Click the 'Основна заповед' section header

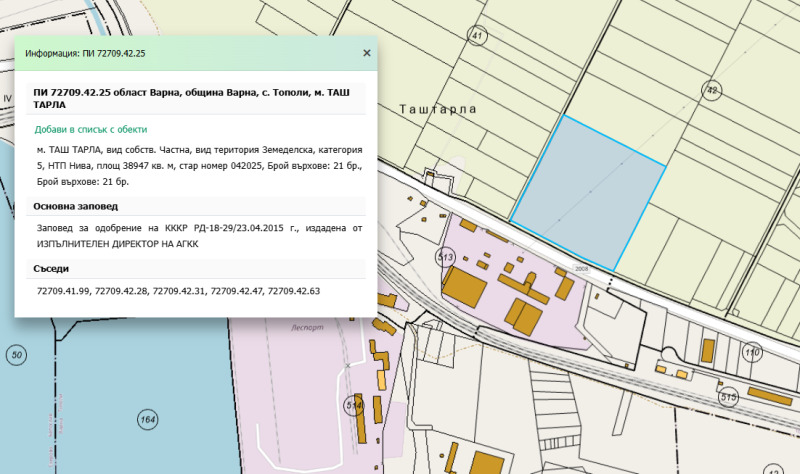click(76, 206)
